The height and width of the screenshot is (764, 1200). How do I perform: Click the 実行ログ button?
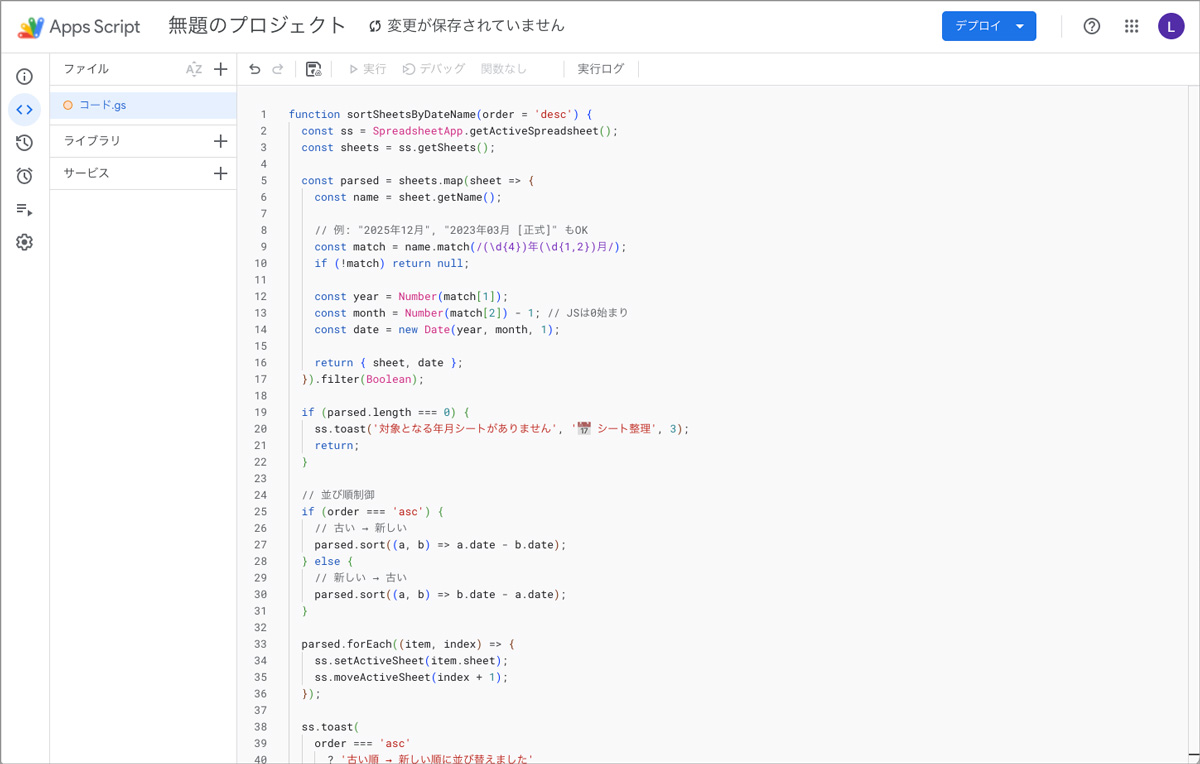(600, 69)
